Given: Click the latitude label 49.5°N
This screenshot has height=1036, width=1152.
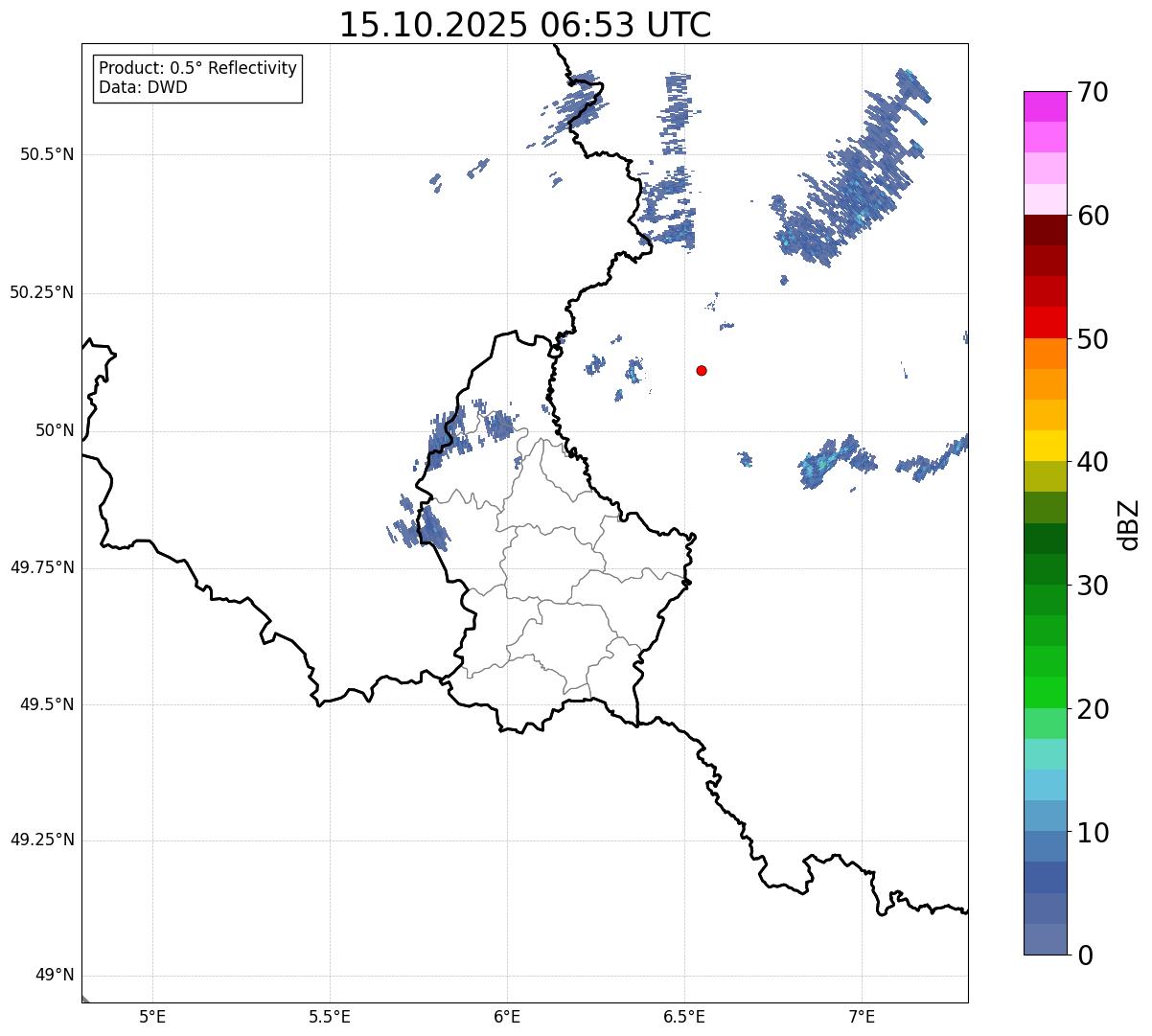Looking at the screenshot, I should click(46, 704).
